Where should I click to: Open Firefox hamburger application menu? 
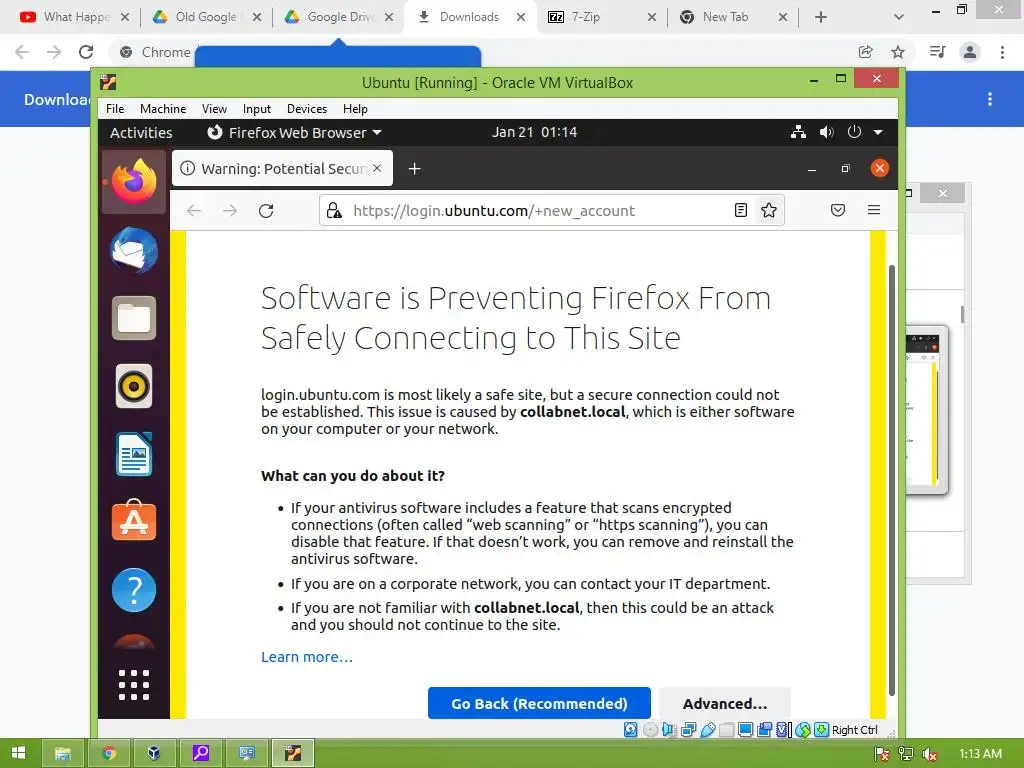tap(874, 210)
